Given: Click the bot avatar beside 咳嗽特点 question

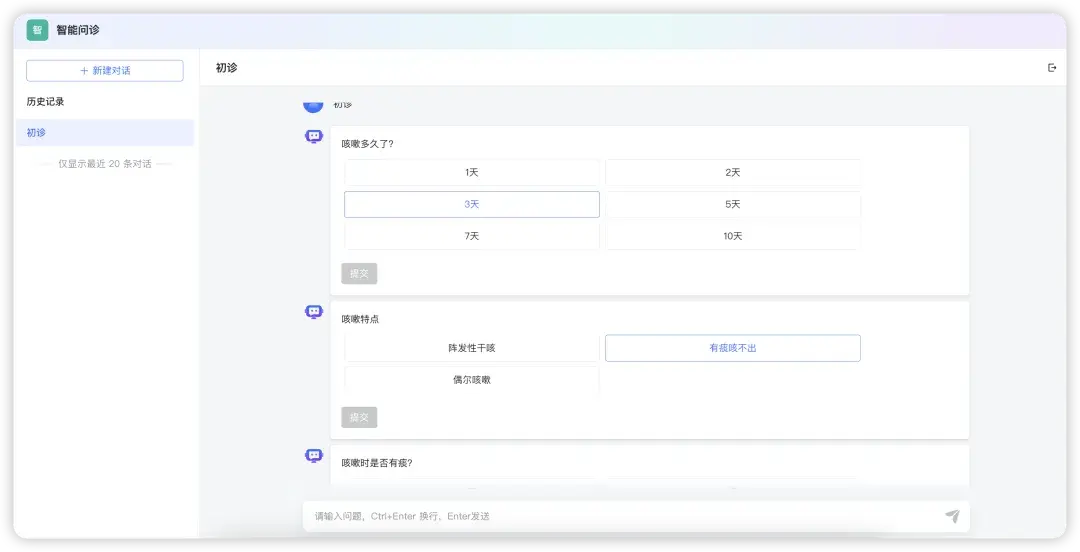Looking at the screenshot, I should [314, 312].
